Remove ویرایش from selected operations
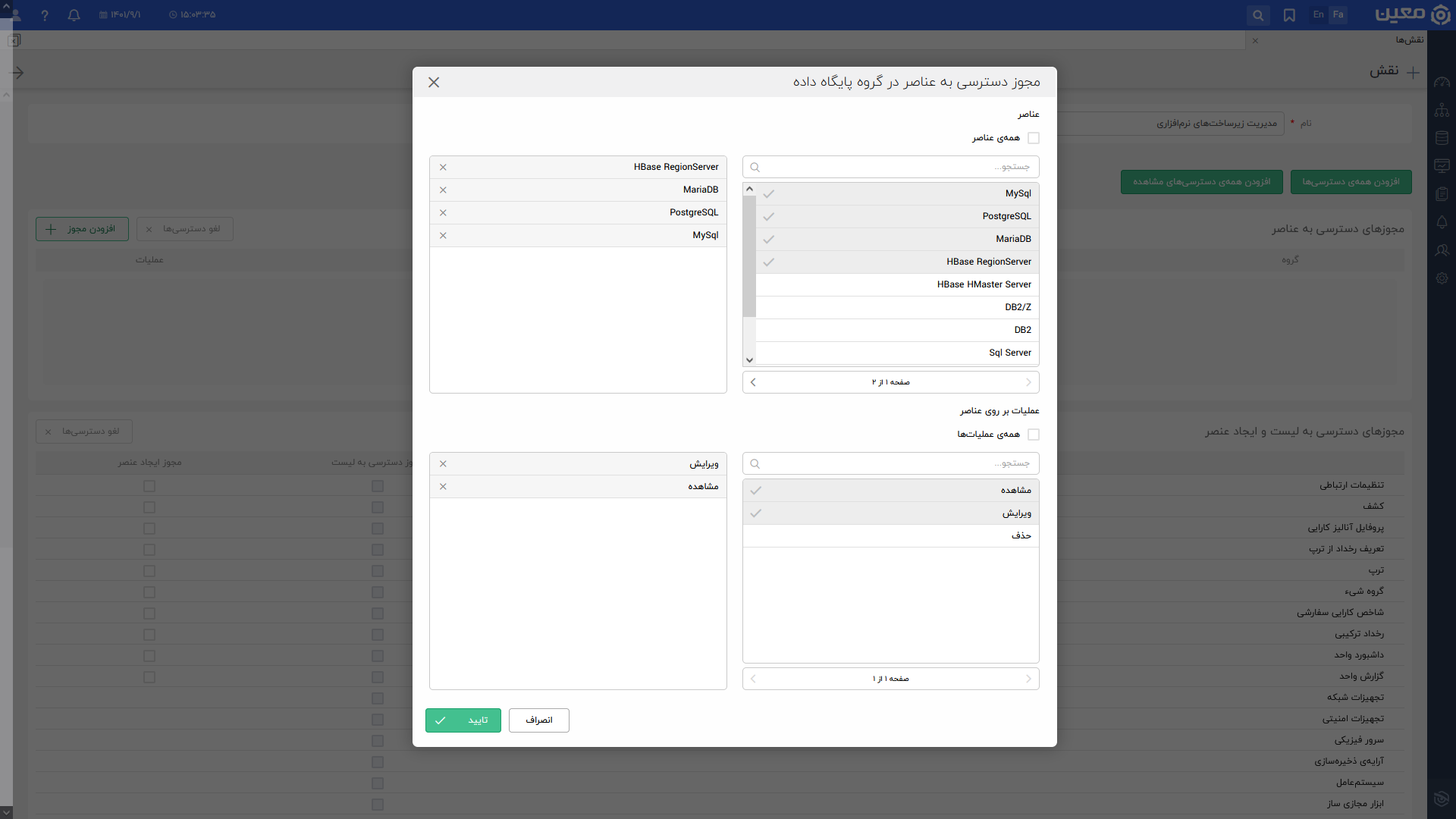1456x819 pixels. (x=443, y=463)
